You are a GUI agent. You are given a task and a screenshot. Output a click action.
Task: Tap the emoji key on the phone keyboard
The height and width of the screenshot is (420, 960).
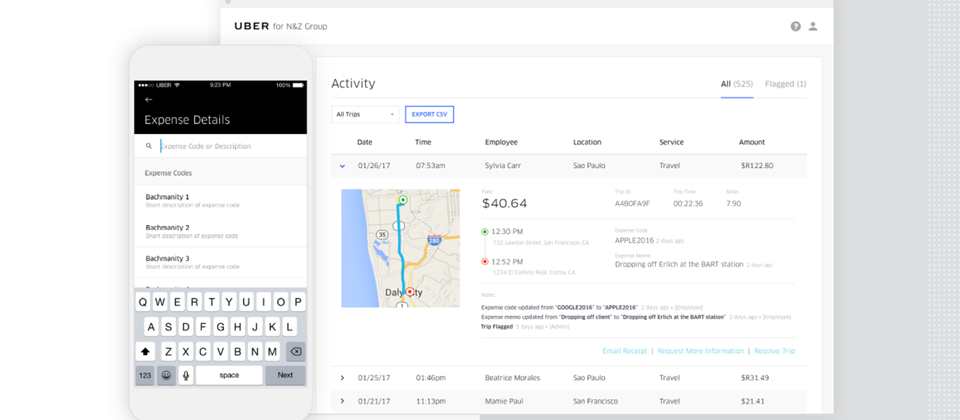(167, 375)
